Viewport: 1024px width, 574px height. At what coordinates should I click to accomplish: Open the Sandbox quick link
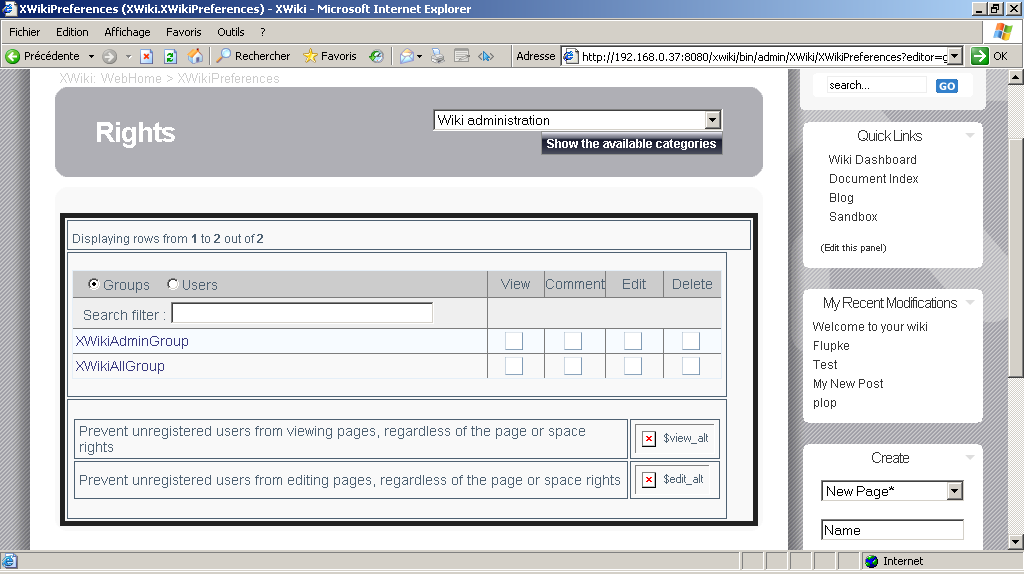pos(853,217)
